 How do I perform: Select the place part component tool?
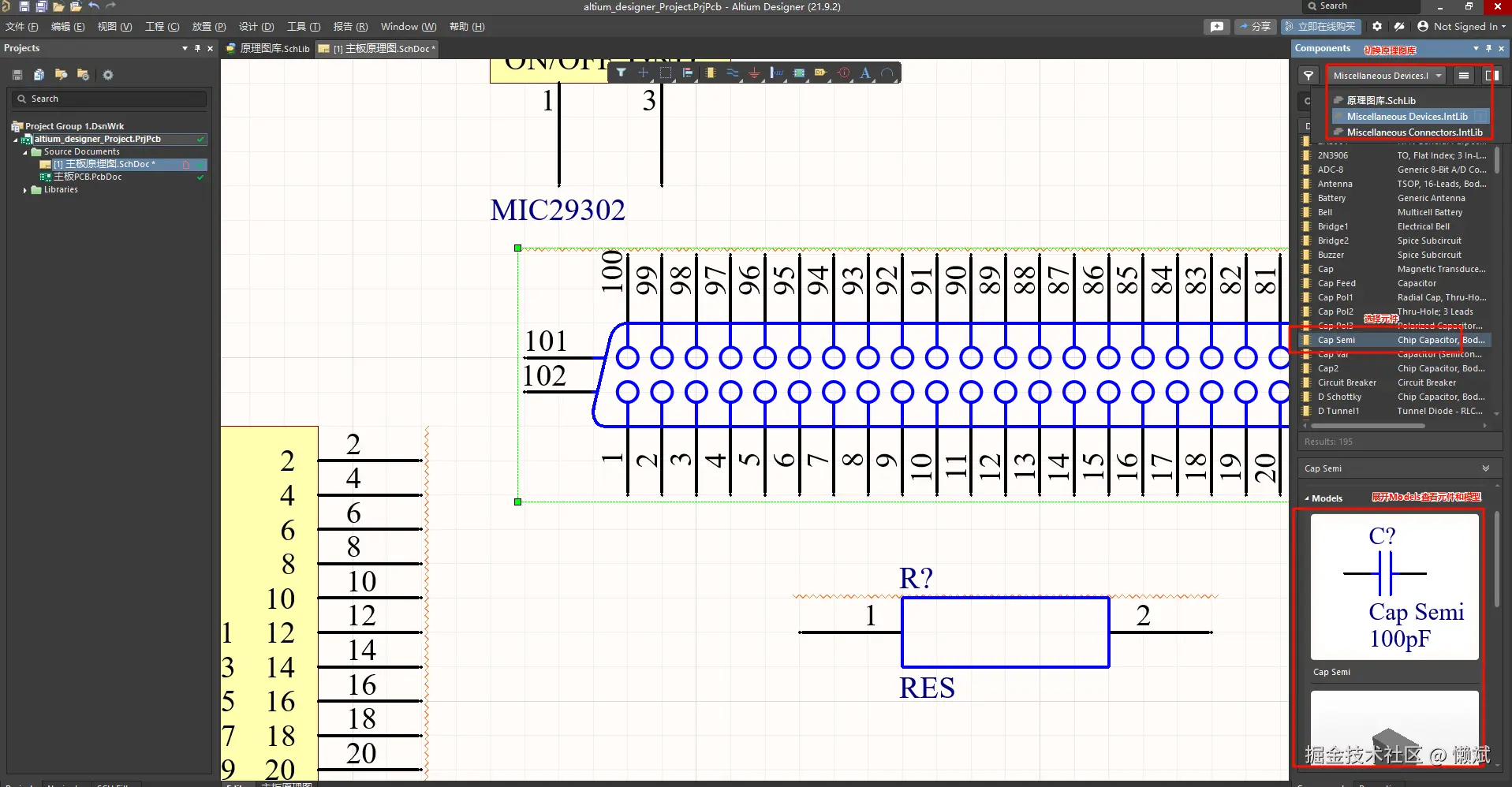click(x=710, y=73)
